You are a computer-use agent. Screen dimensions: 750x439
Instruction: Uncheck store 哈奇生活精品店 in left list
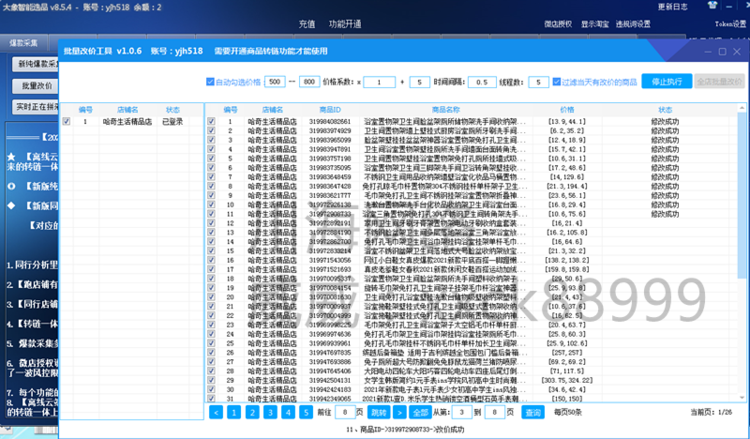pos(66,121)
